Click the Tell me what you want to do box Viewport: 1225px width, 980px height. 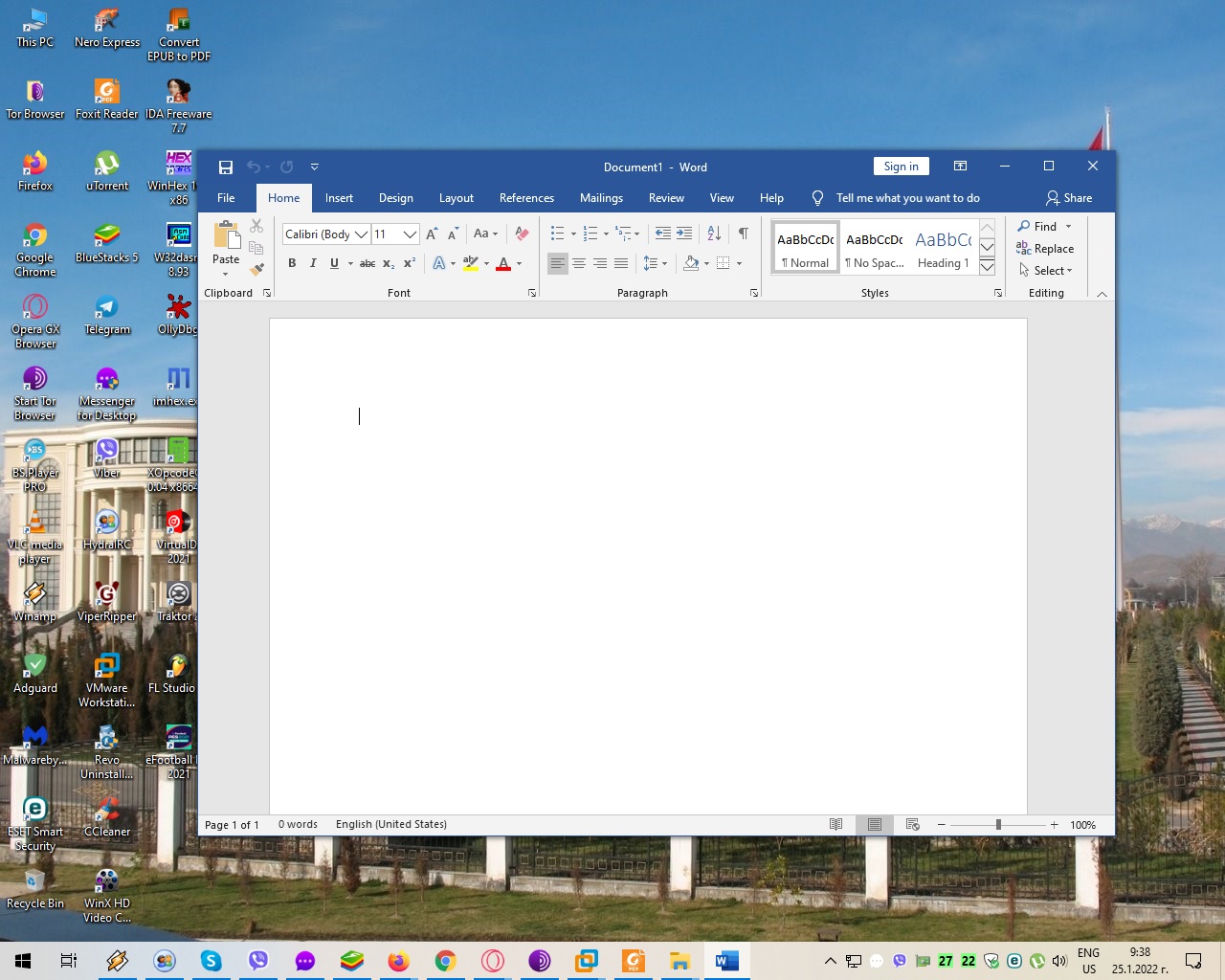point(907,198)
